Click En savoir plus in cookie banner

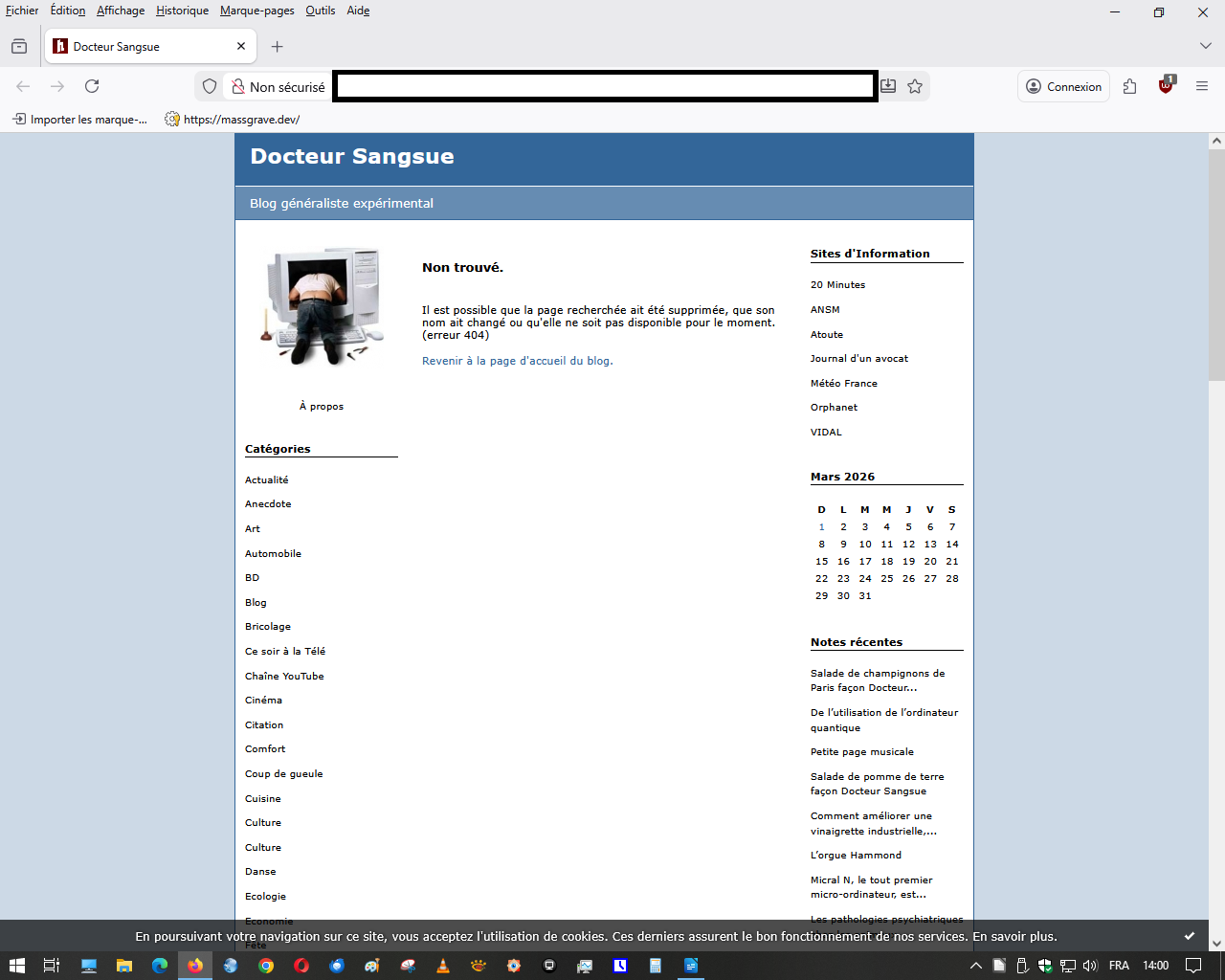point(1014,936)
